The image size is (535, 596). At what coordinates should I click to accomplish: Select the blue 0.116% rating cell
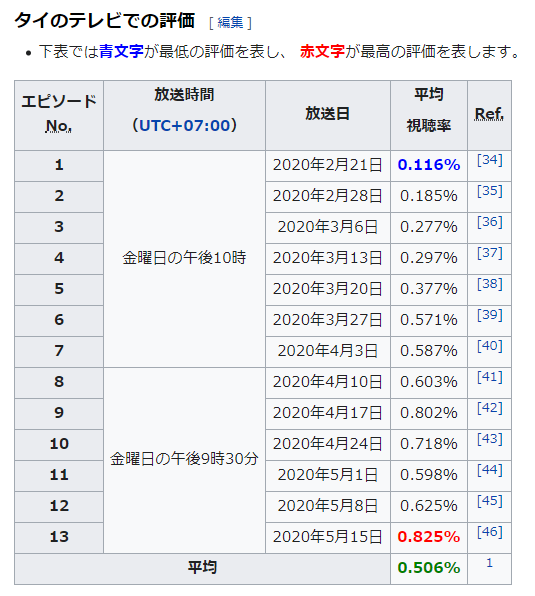[x=429, y=165]
